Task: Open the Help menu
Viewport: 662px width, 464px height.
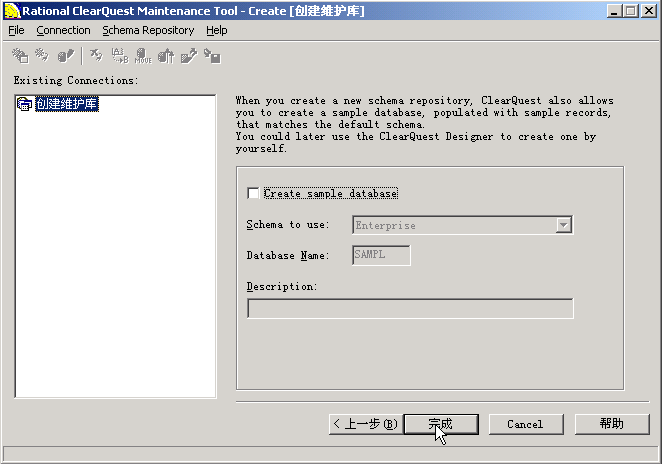Action: pos(217,30)
